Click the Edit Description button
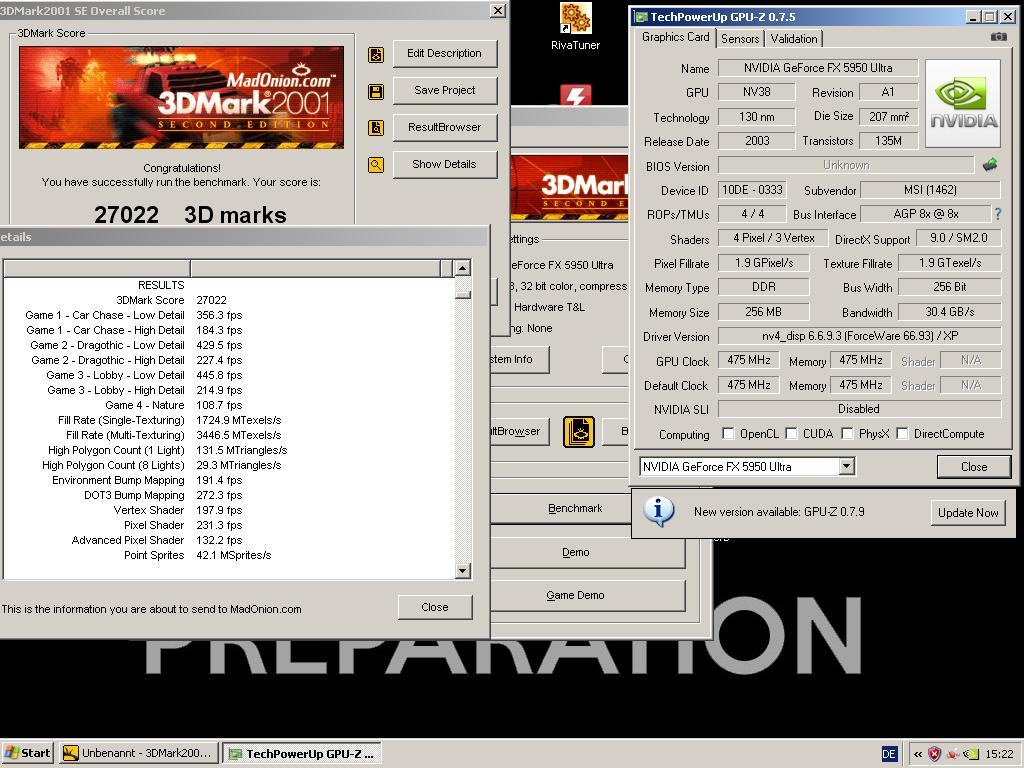 pyautogui.click(x=445, y=54)
